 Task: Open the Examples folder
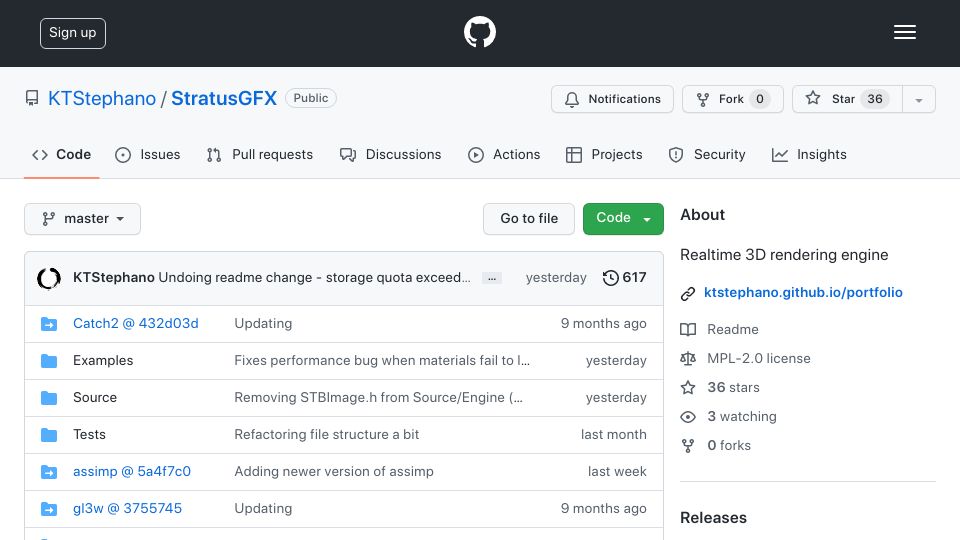[x=103, y=361]
